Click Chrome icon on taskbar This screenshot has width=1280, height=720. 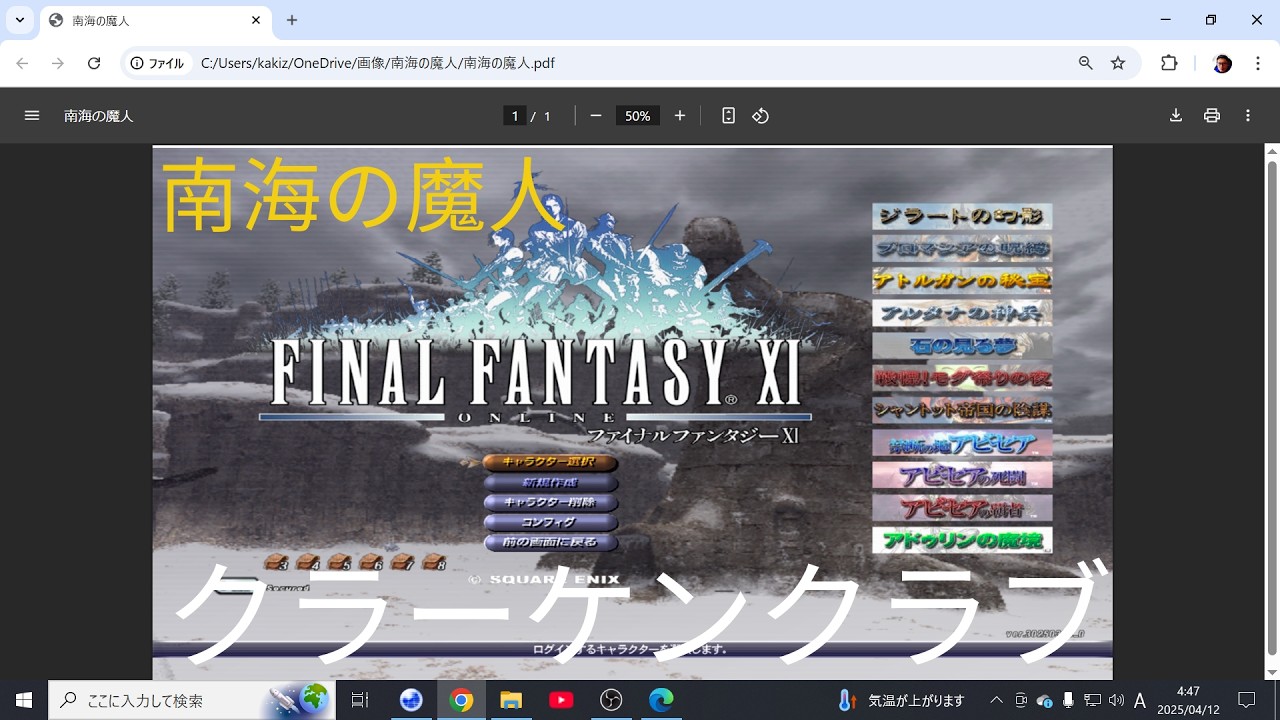coord(461,700)
